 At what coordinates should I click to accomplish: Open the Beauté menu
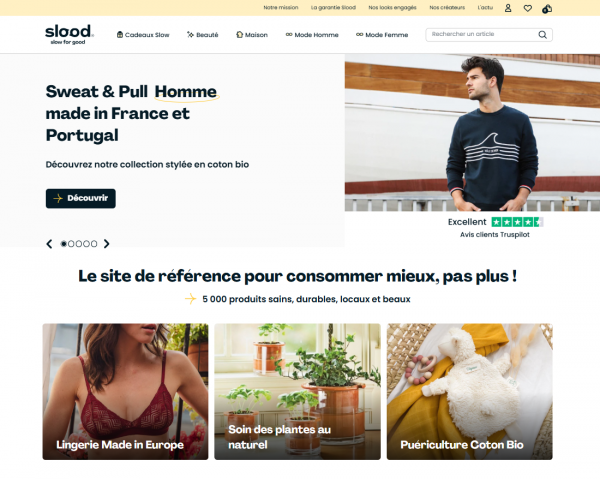202,35
